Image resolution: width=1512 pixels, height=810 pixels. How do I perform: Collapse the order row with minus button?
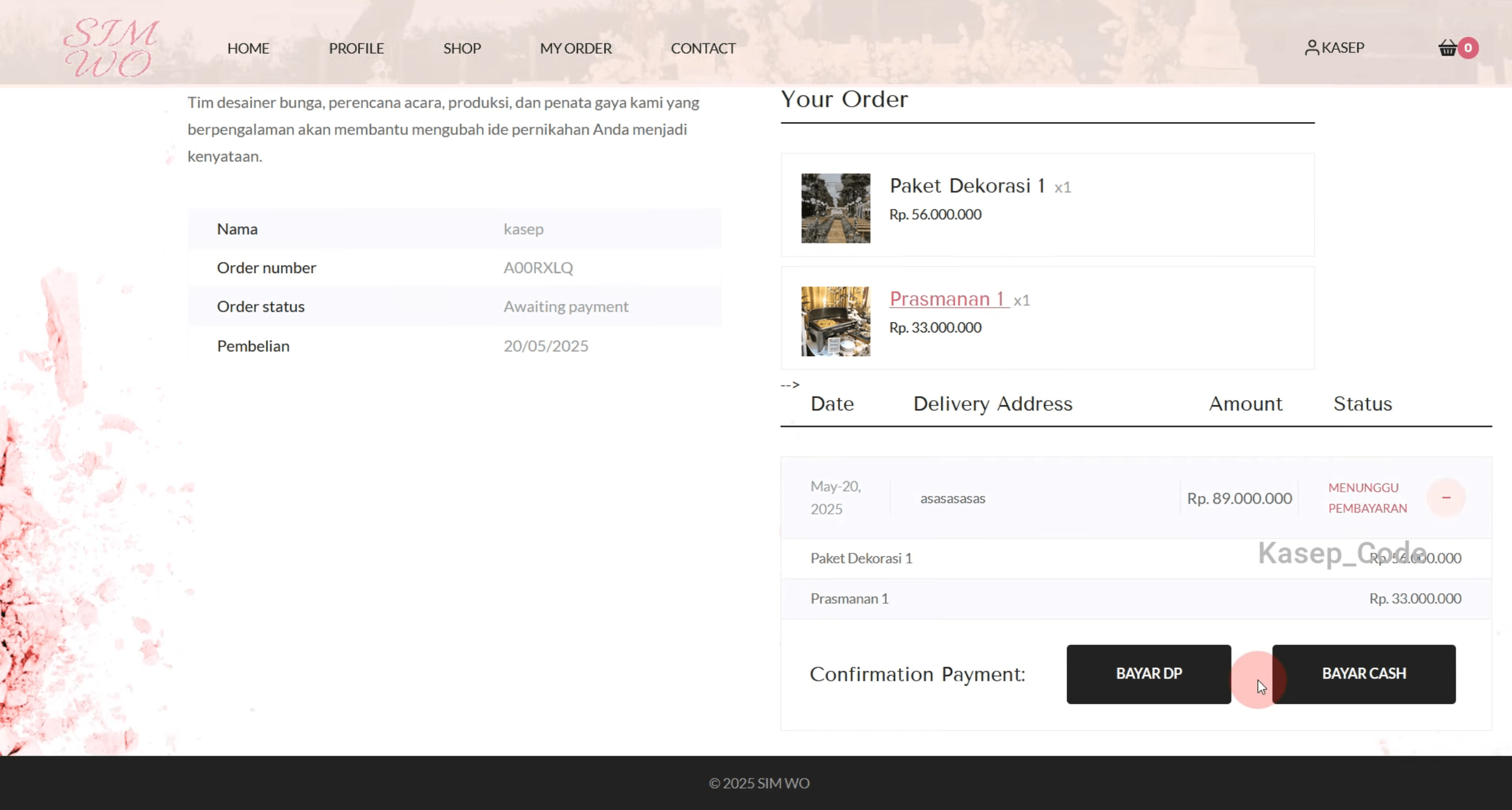pos(1446,498)
